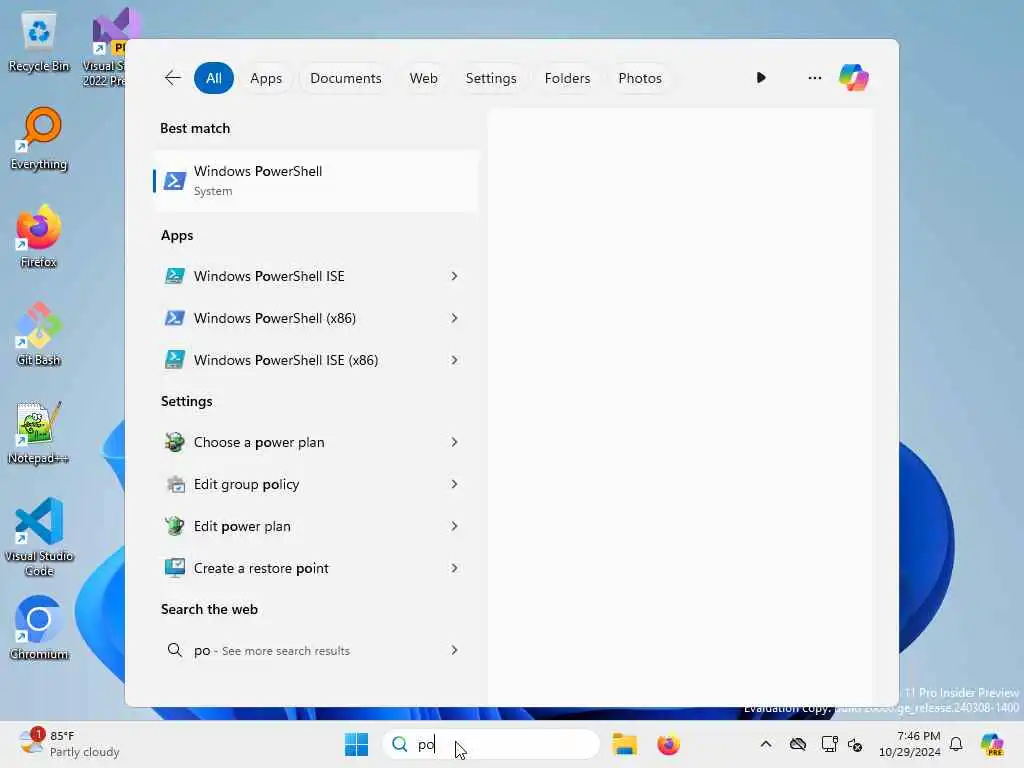
Task: Open the search panel three-dots options menu
Action: [814, 78]
